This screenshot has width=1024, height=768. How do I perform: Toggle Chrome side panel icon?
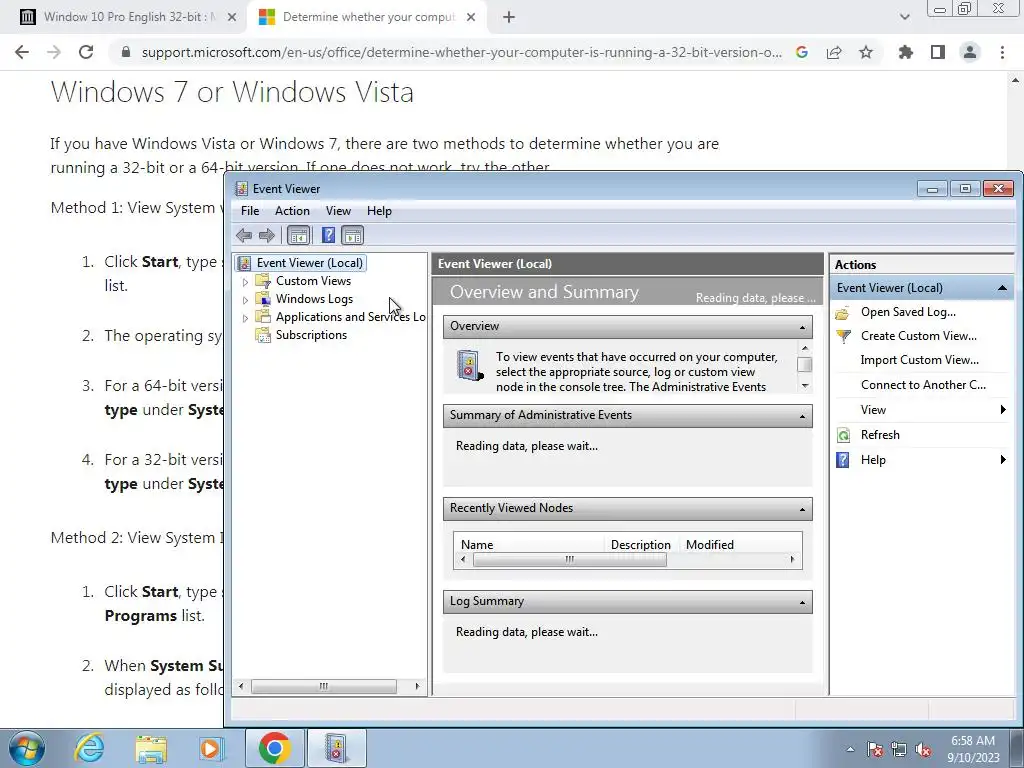(938, 52)
